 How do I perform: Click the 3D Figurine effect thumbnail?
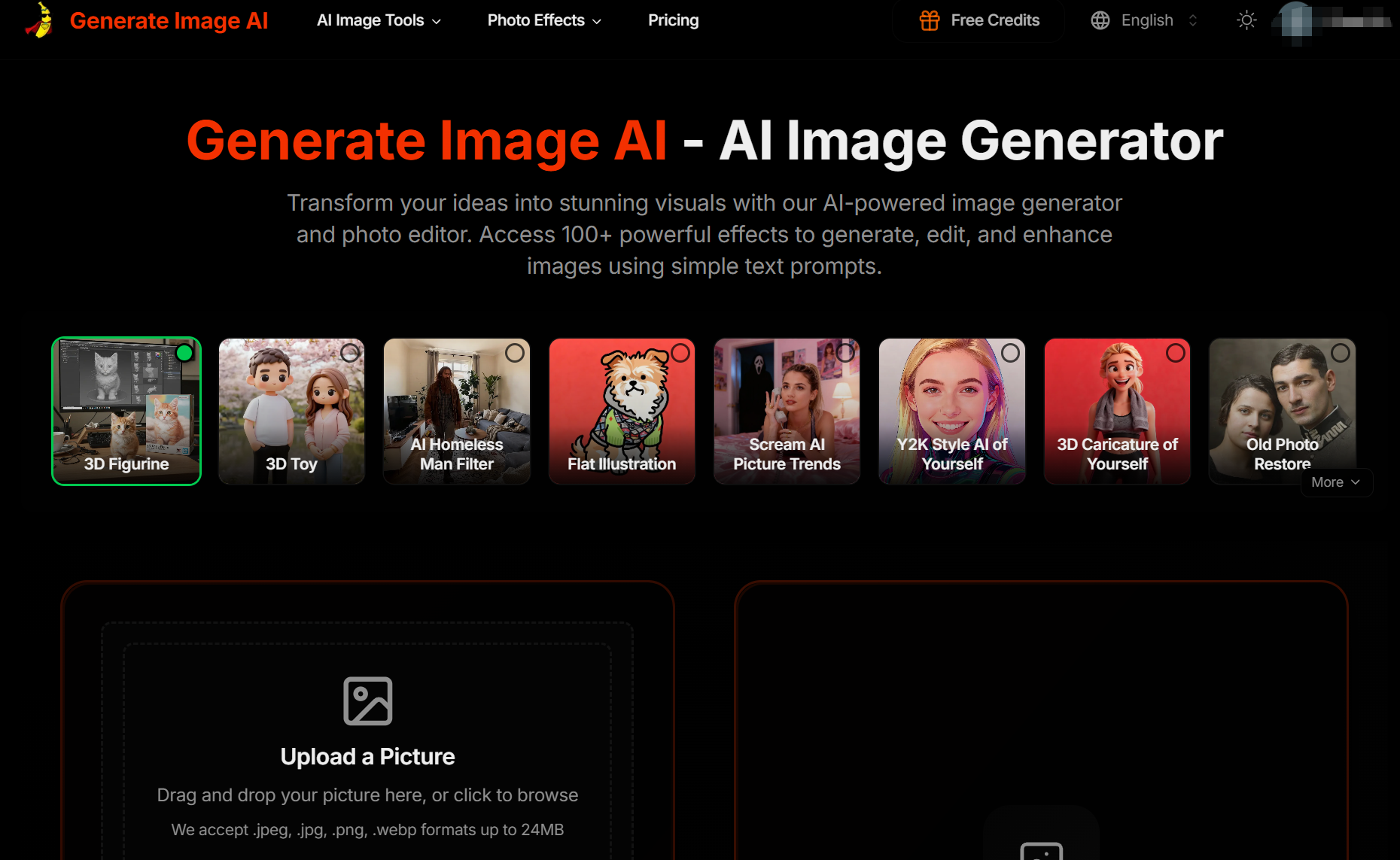(126, 412)
